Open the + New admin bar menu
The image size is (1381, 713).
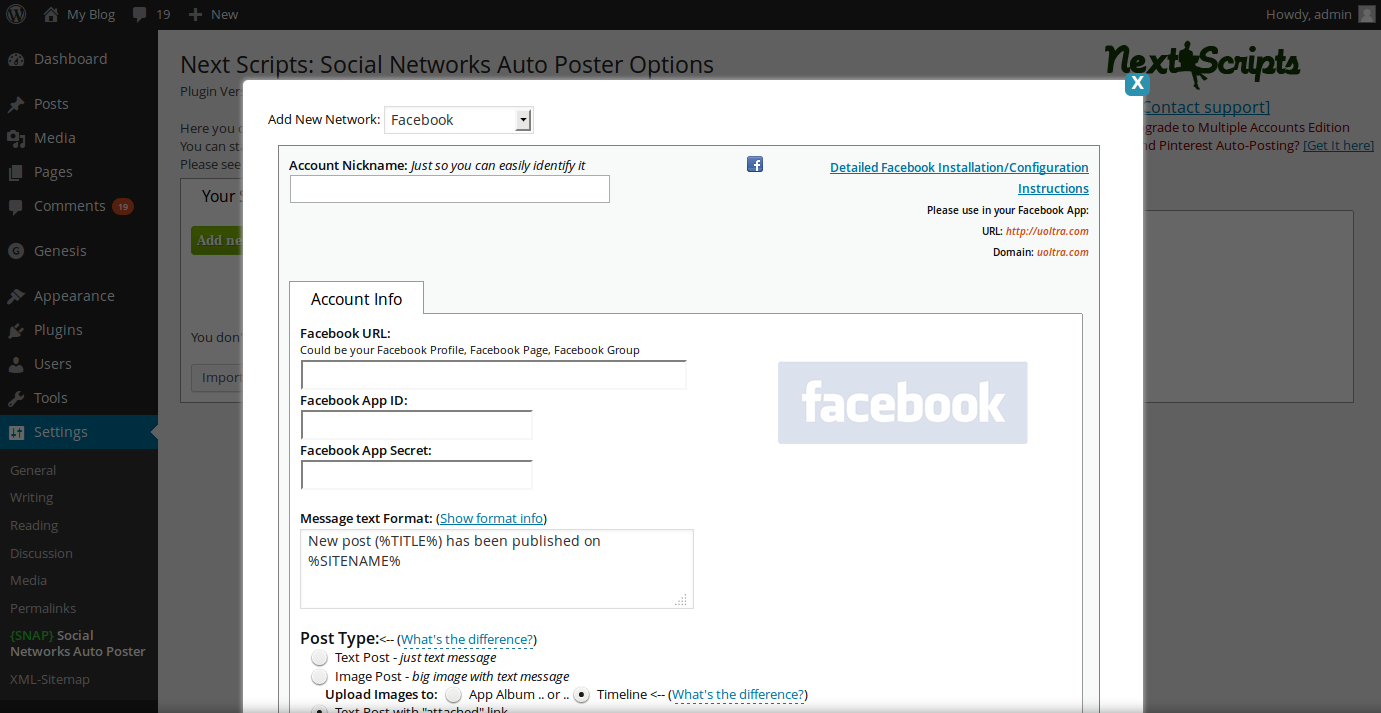pyautogui.click(x=213, y=14)
